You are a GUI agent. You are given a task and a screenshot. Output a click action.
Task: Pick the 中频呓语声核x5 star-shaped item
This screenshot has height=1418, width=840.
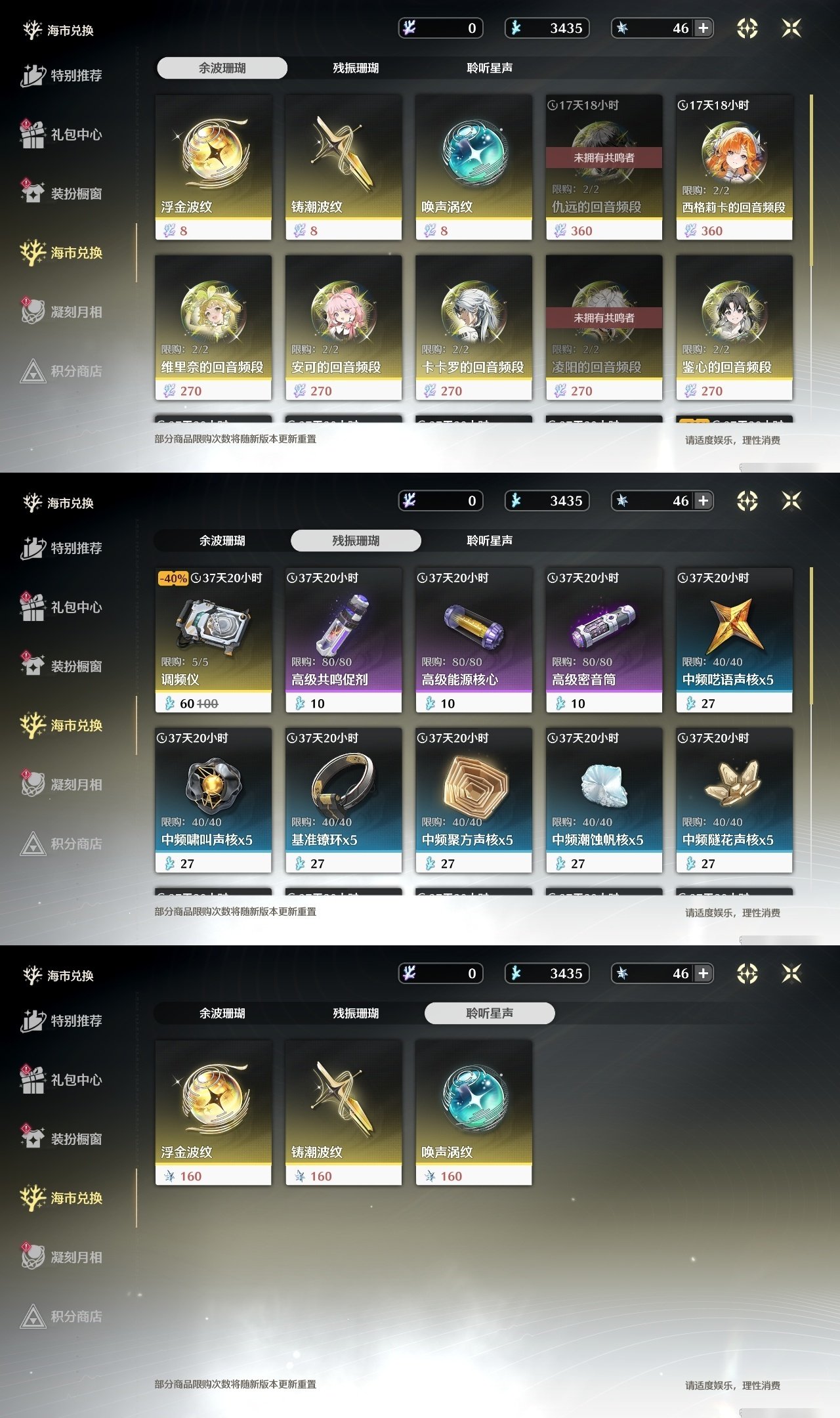[x=734, y=640]
